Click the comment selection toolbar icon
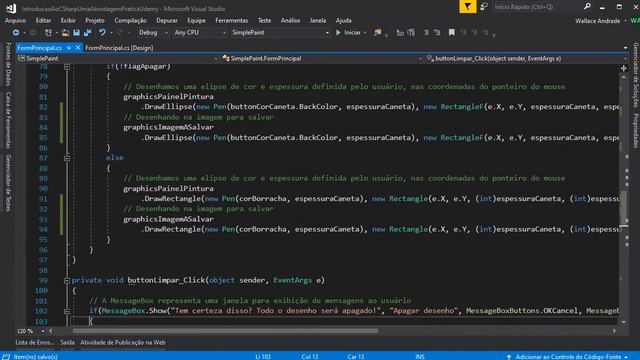 click(426, 33)
